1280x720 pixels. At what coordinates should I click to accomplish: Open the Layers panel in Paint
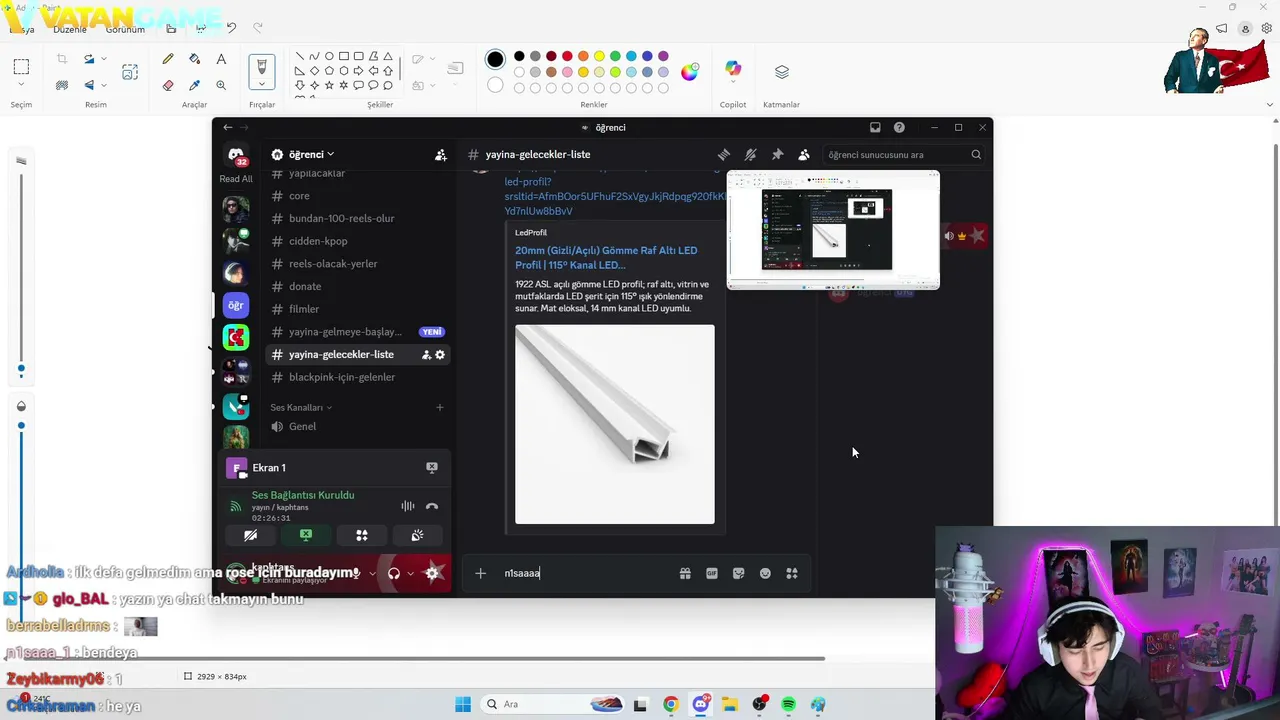click(x=782, y=72)
